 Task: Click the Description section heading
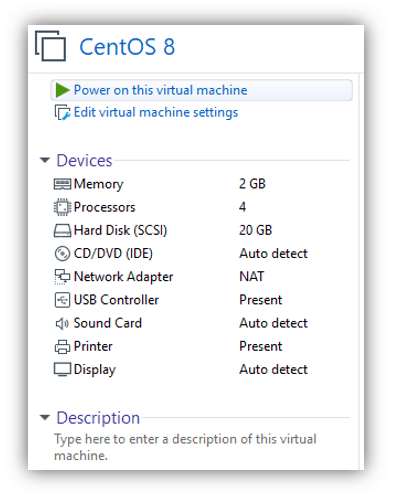coord(98,418)
